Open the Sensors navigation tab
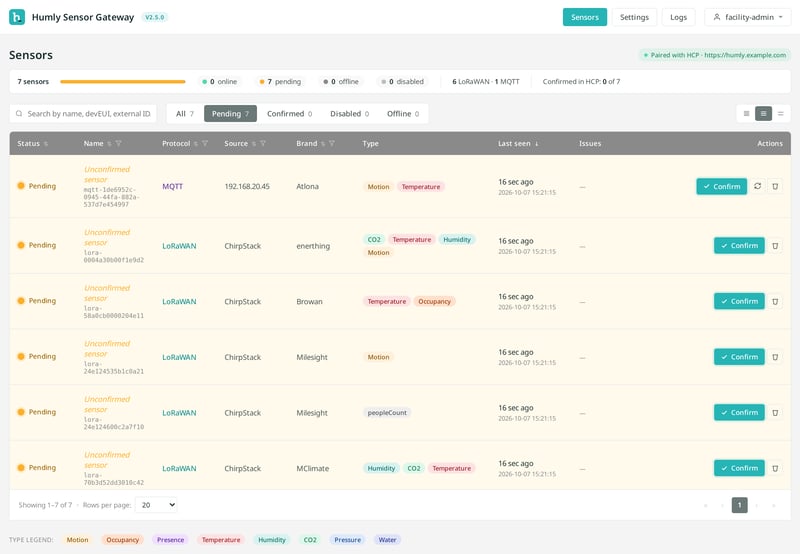800x554 pixels. click(x=585, y=17)
